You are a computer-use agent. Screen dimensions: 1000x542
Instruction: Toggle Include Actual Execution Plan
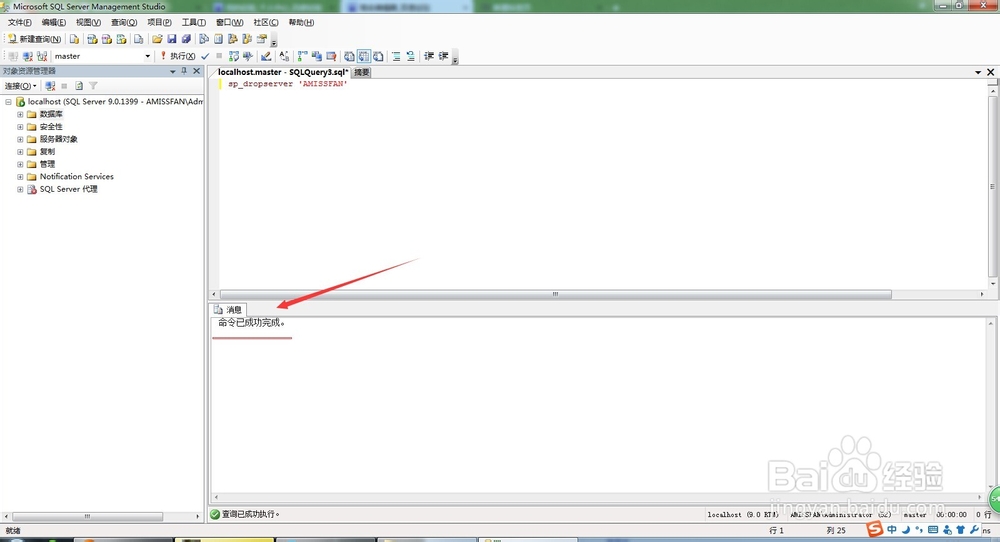point(302,56)
